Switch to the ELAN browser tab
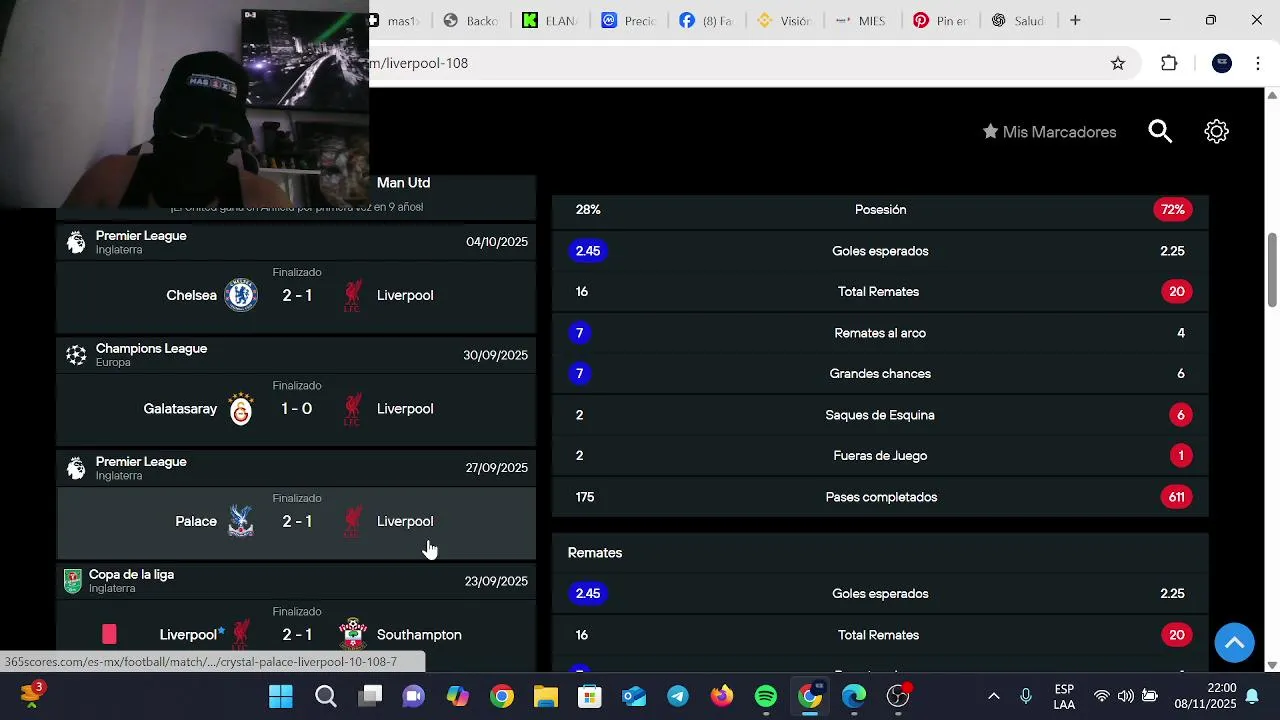The width and height of the screenshot is (1280, 720). point(550,20)
